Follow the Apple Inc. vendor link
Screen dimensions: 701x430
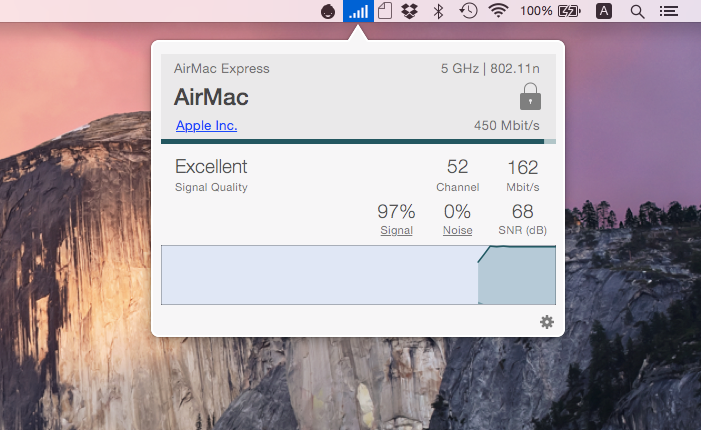click(207, 126)
